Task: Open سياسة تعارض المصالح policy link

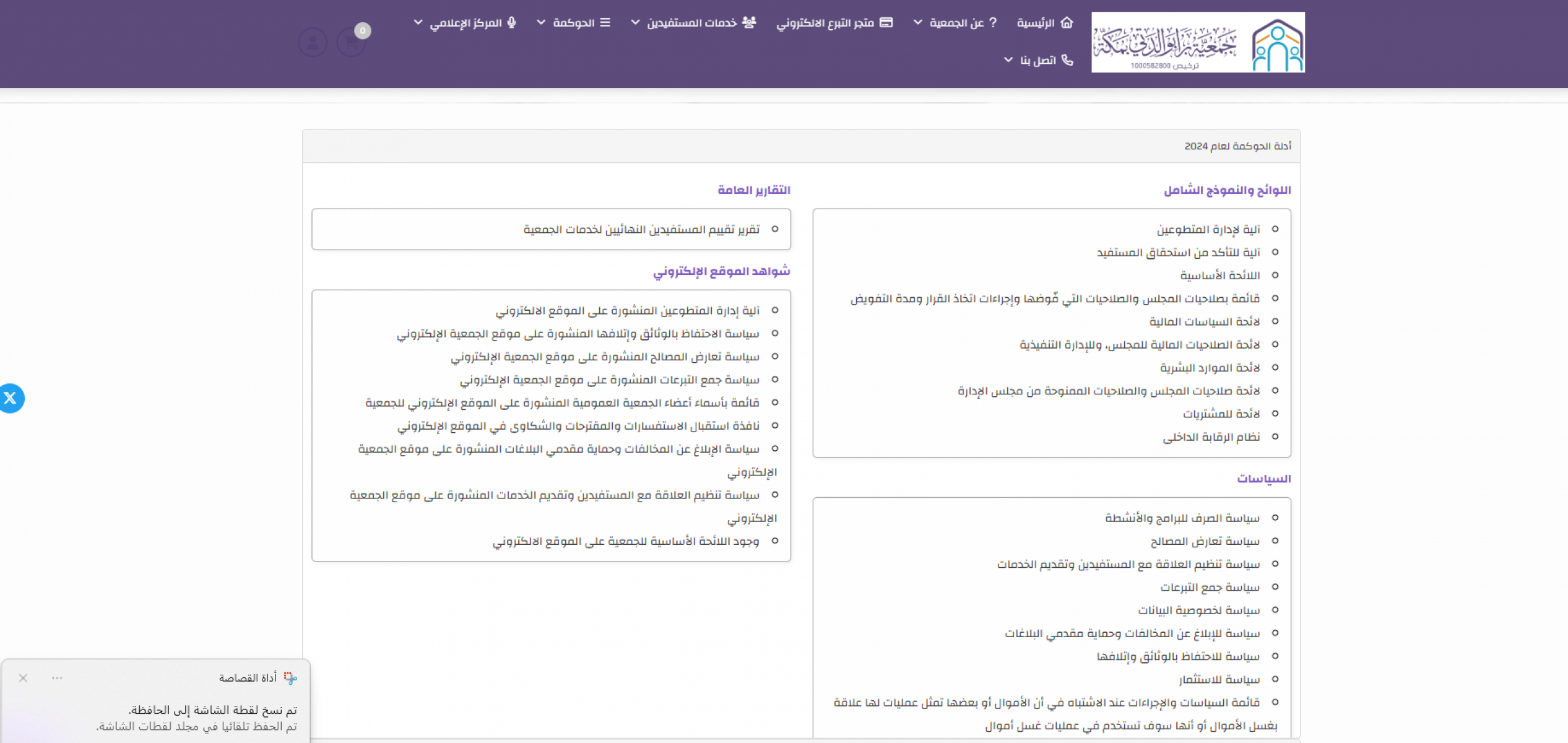Action: click(x=1205, y=542)
